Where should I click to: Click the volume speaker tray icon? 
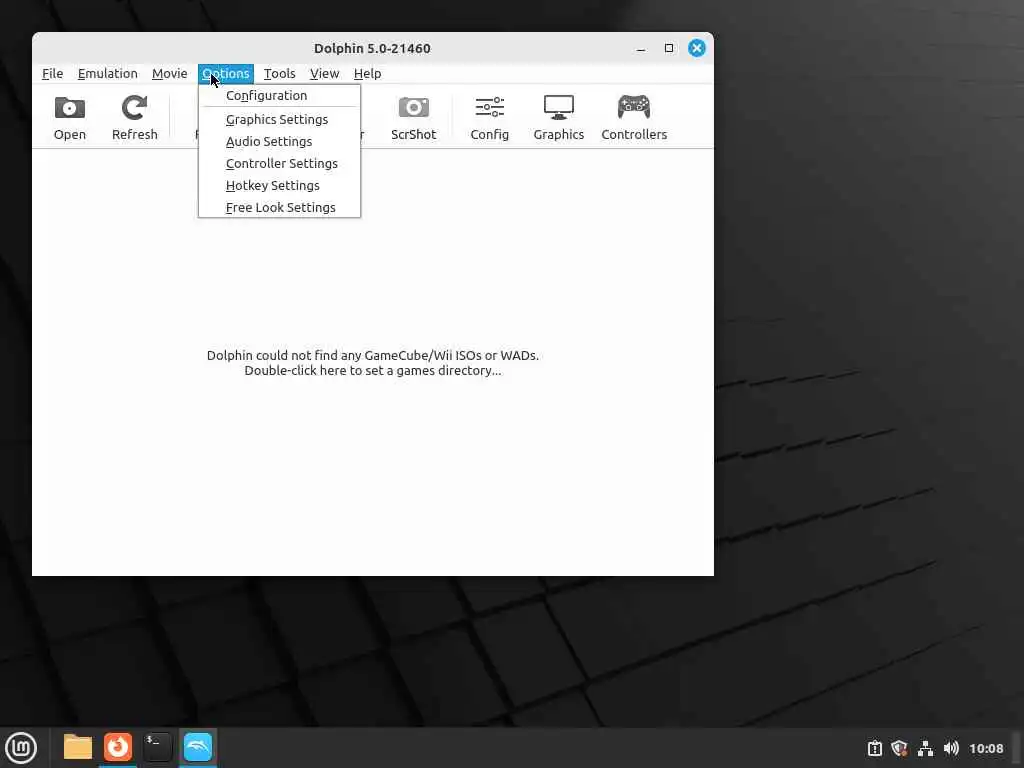(951, 748)
